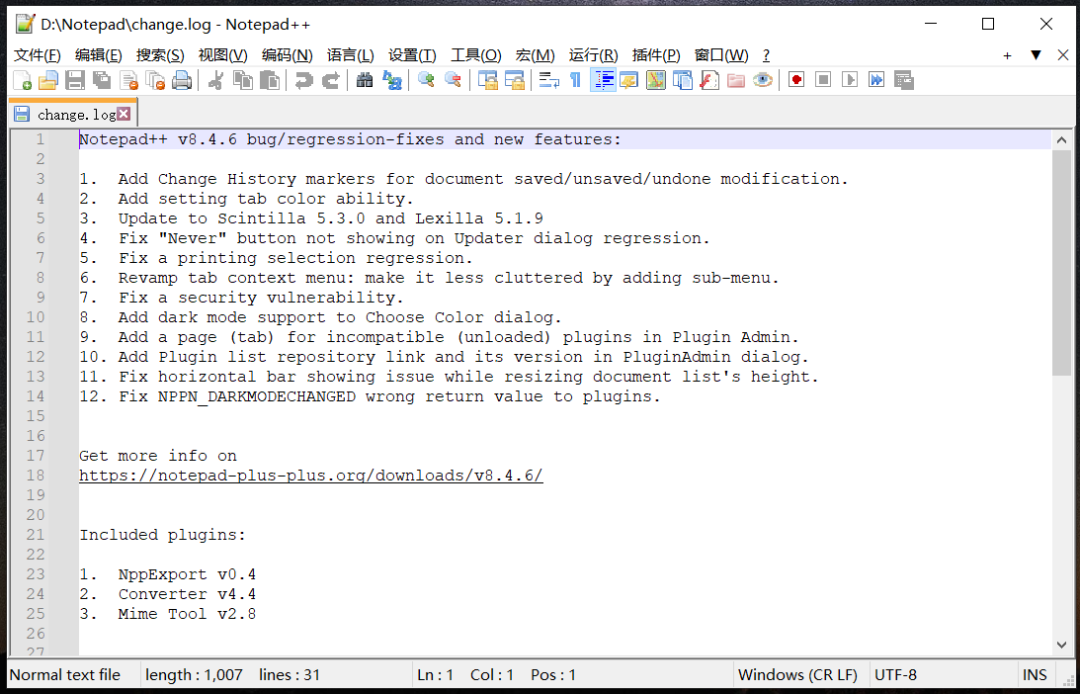Viewport: 1080px width, 694px height.
Task: Toggle word wrap on the toolbar
Action: pos(548,79)
